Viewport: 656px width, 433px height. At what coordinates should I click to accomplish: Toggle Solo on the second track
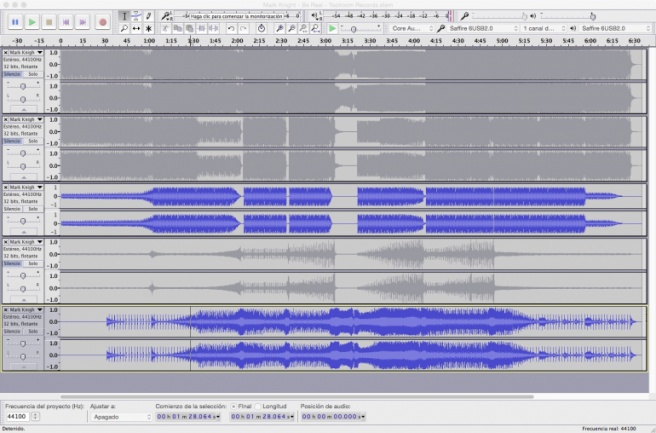[x=33, y=141]
